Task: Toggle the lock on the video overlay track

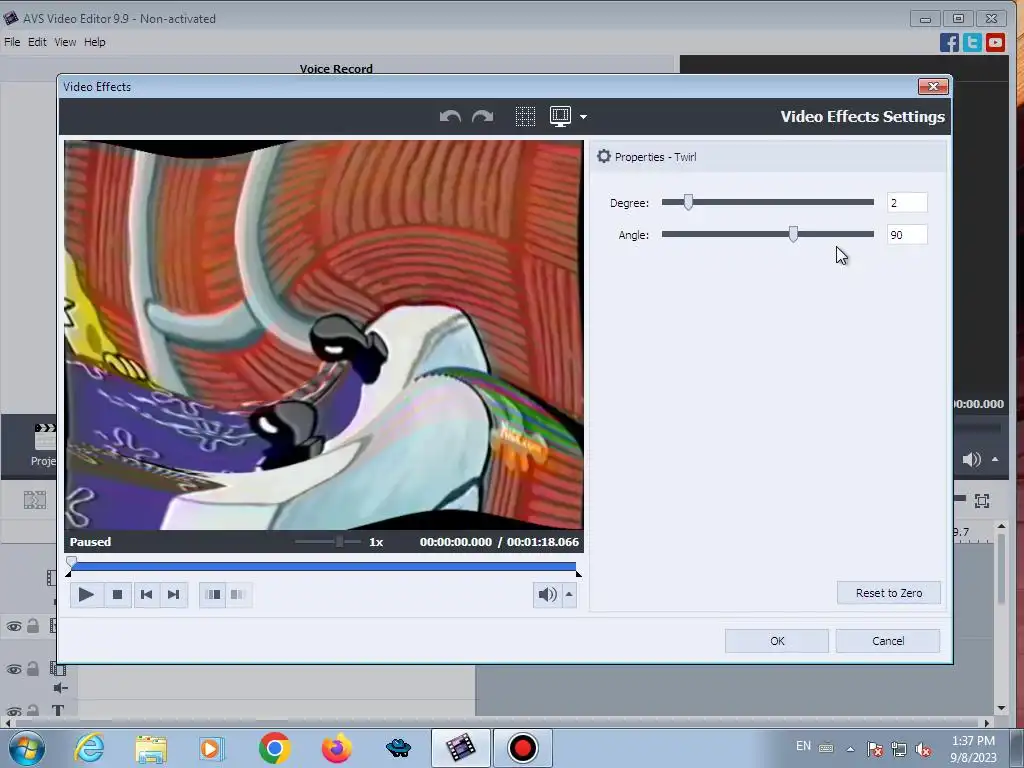Action: (x=33, y=669)
